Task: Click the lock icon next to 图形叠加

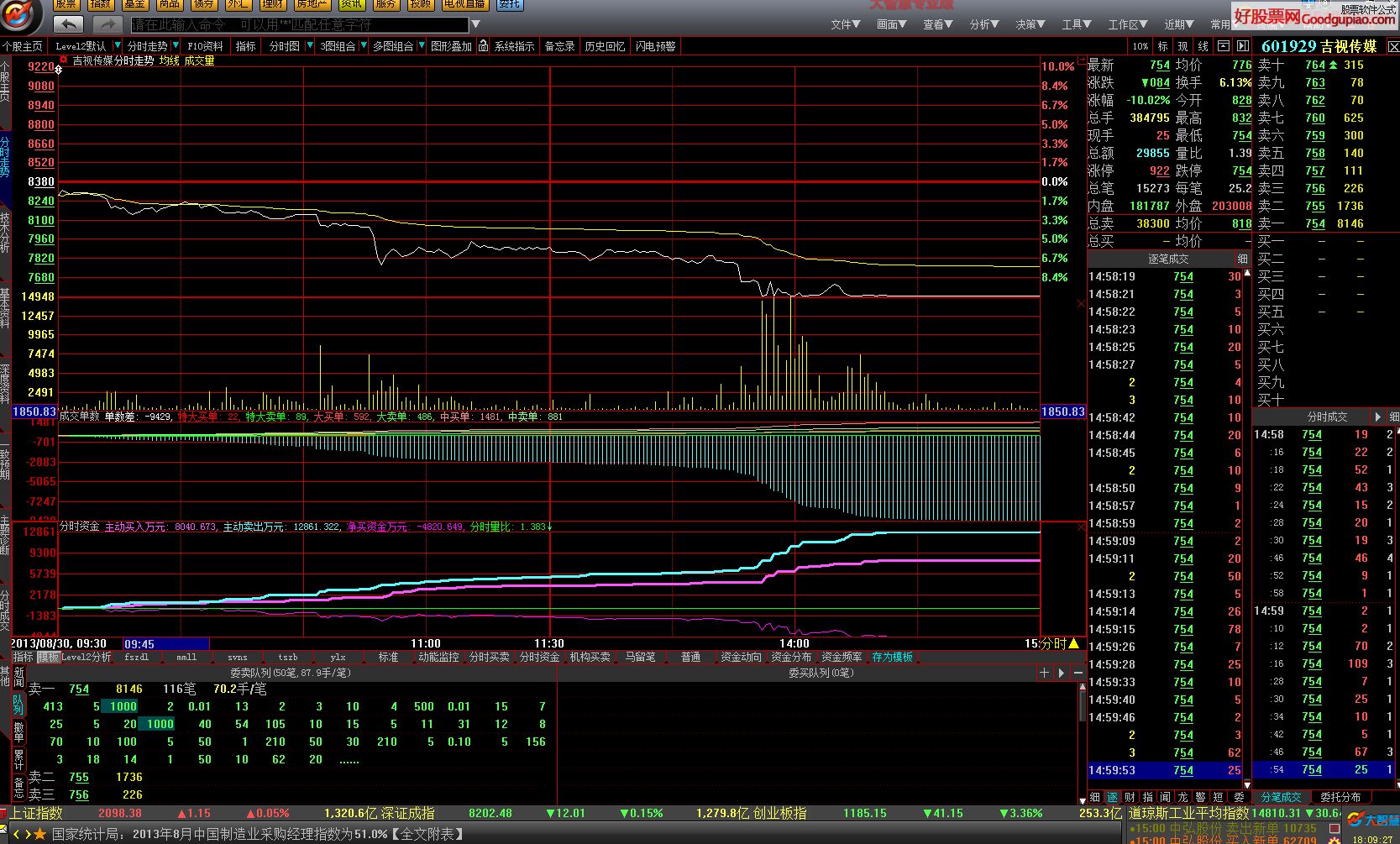Action: point(483,46)
